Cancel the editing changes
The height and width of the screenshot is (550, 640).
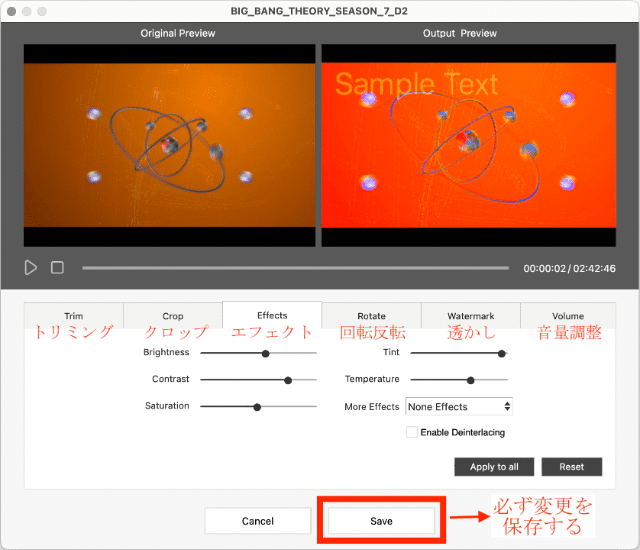coord(258,521)
